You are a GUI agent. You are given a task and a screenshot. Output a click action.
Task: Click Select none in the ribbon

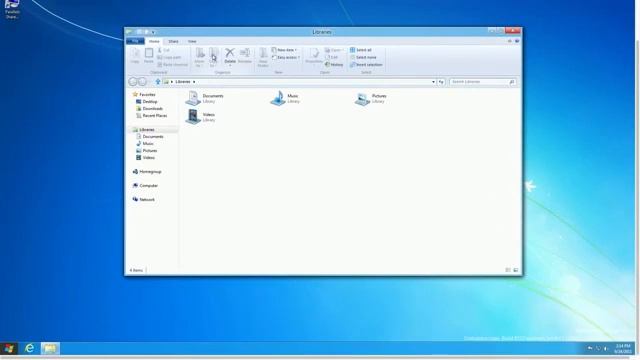tap(363, 58)
